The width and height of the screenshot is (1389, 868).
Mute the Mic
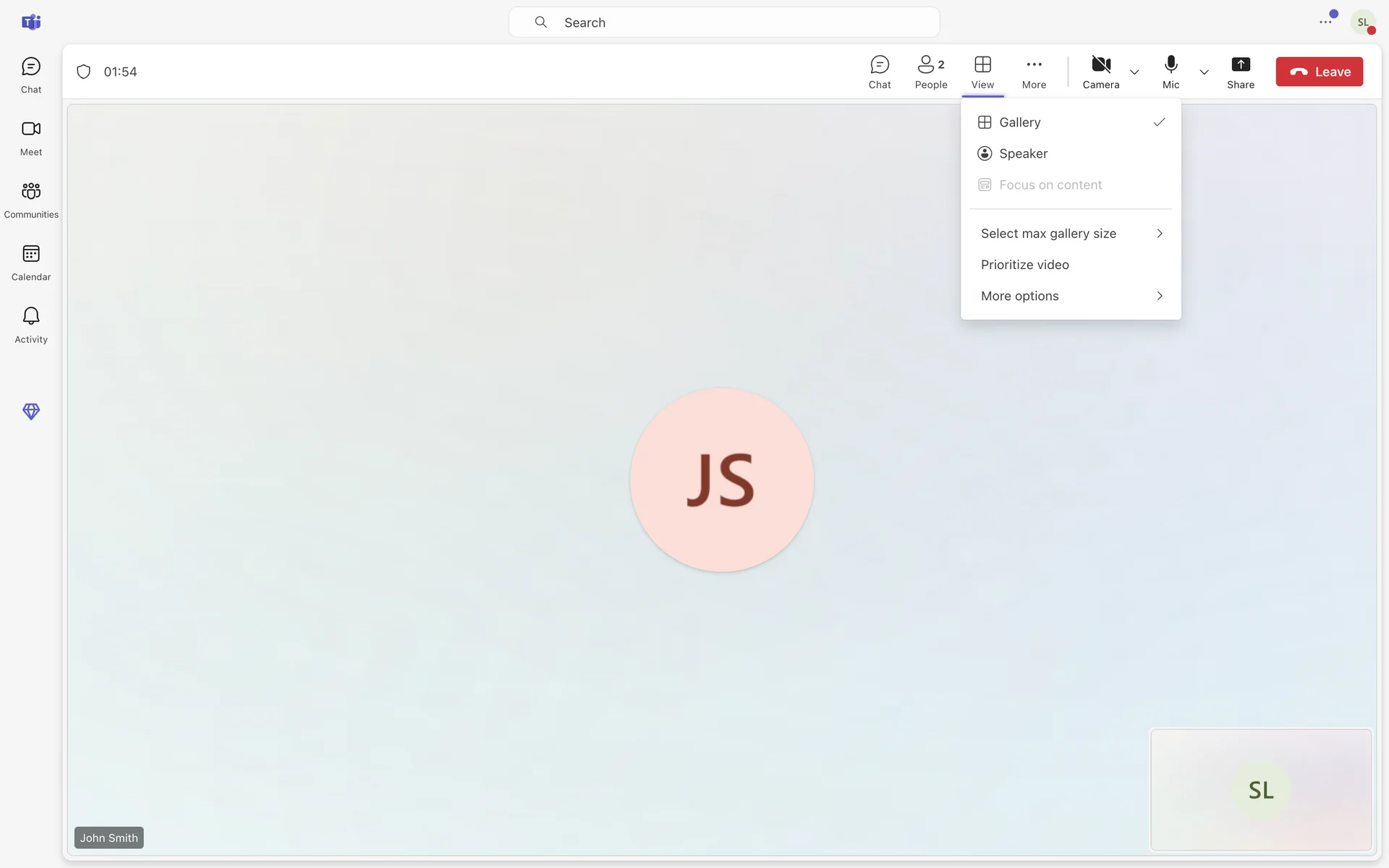(1170, 72)
